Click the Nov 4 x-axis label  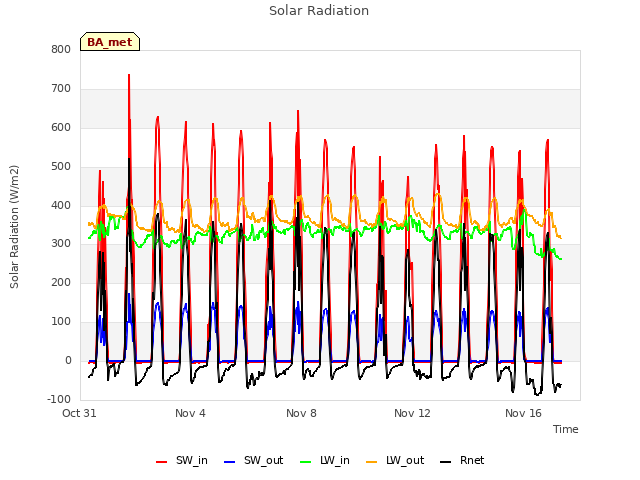(190, 413)
